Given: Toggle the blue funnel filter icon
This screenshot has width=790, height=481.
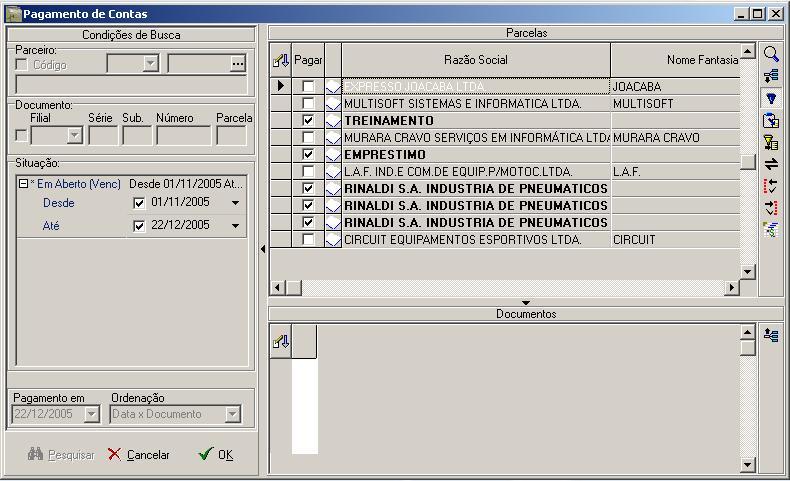Looking at the screenshot, I should click(771, 98).
